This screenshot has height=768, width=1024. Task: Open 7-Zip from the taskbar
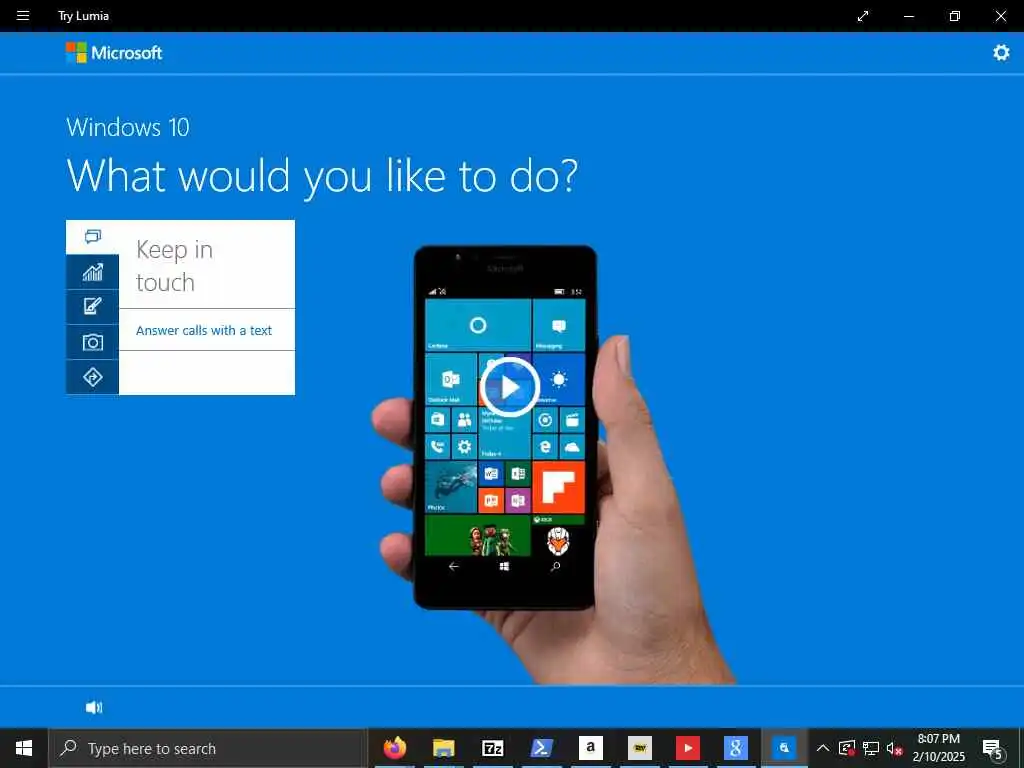click(492, 748)
